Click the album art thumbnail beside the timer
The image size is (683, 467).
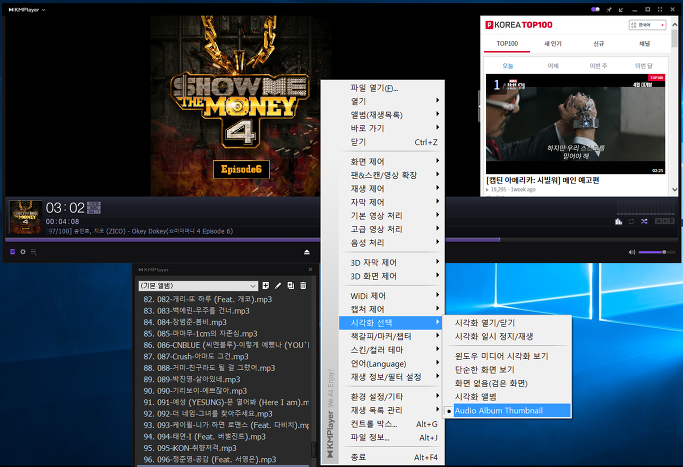(25, 217)
